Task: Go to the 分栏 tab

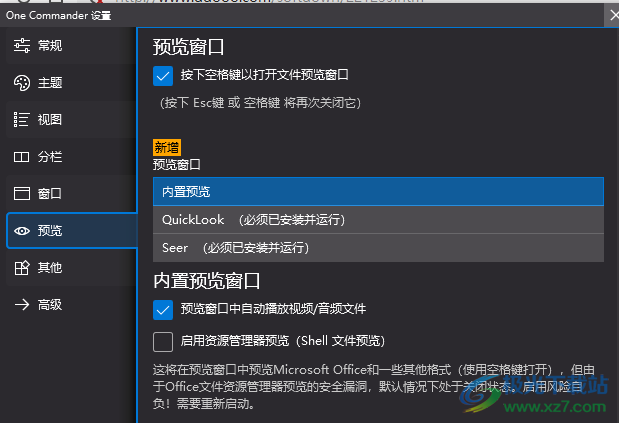Action: (72, 157)
